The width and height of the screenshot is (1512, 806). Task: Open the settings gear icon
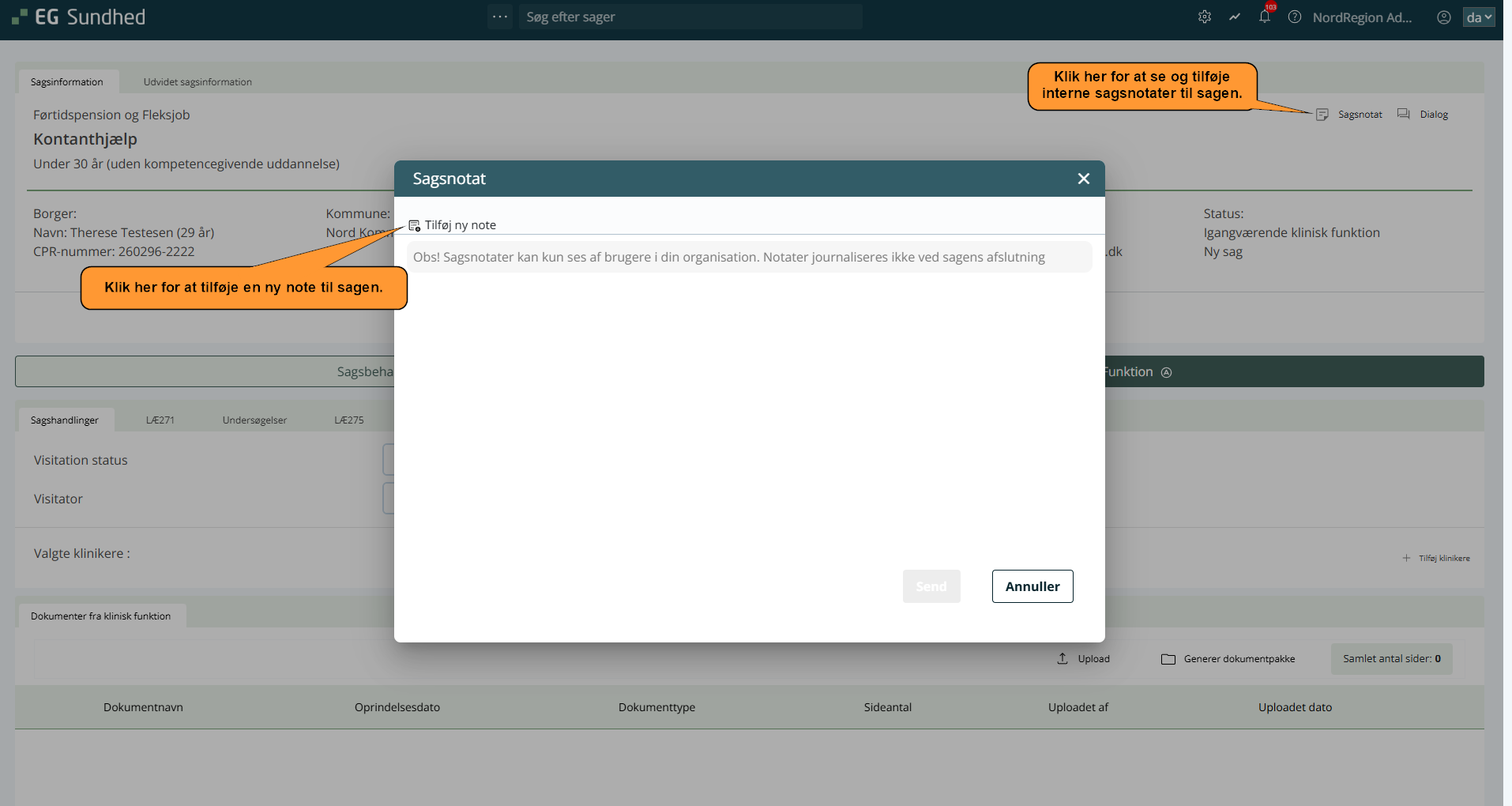1204,17
